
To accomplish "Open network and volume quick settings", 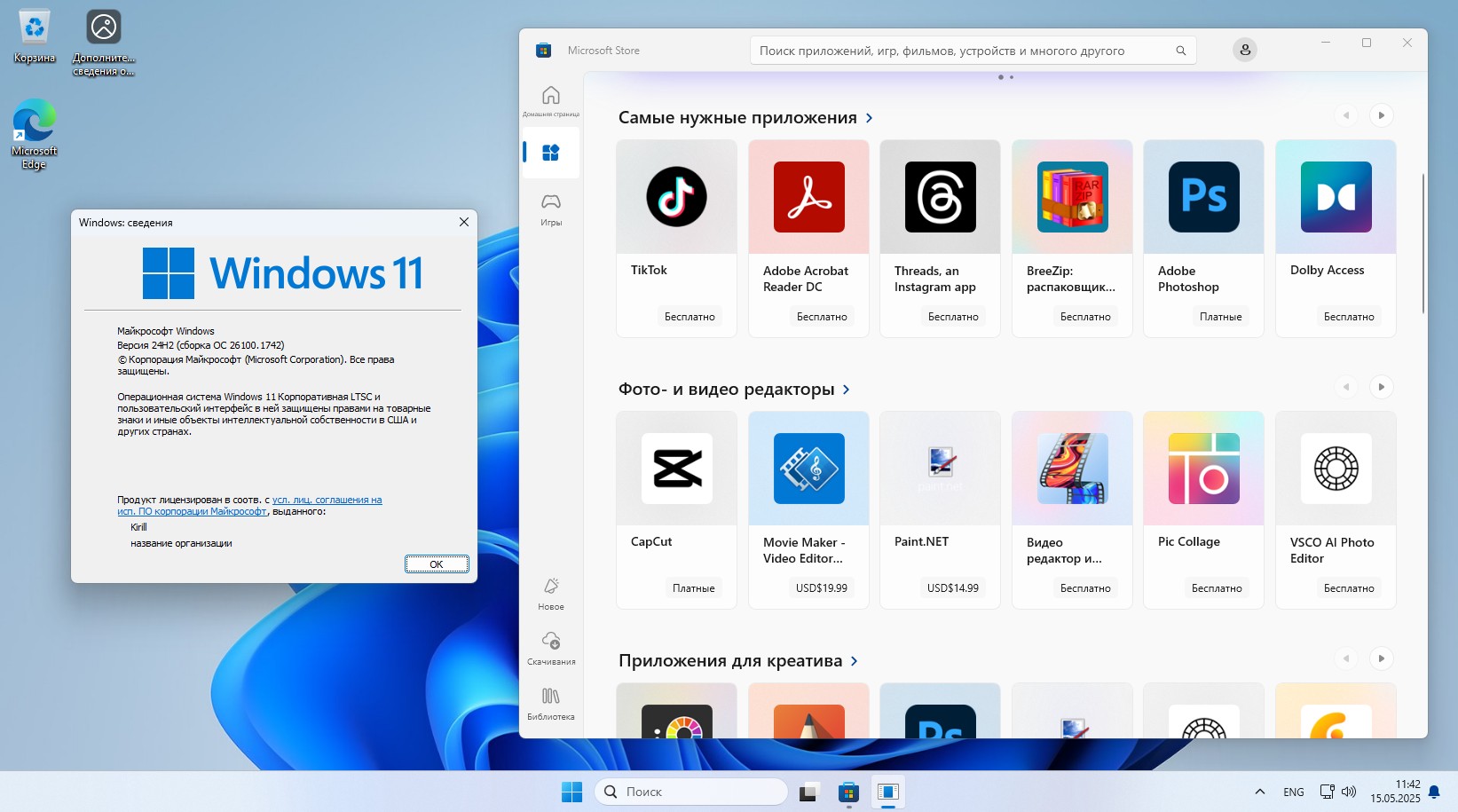I will point(1337,792).
